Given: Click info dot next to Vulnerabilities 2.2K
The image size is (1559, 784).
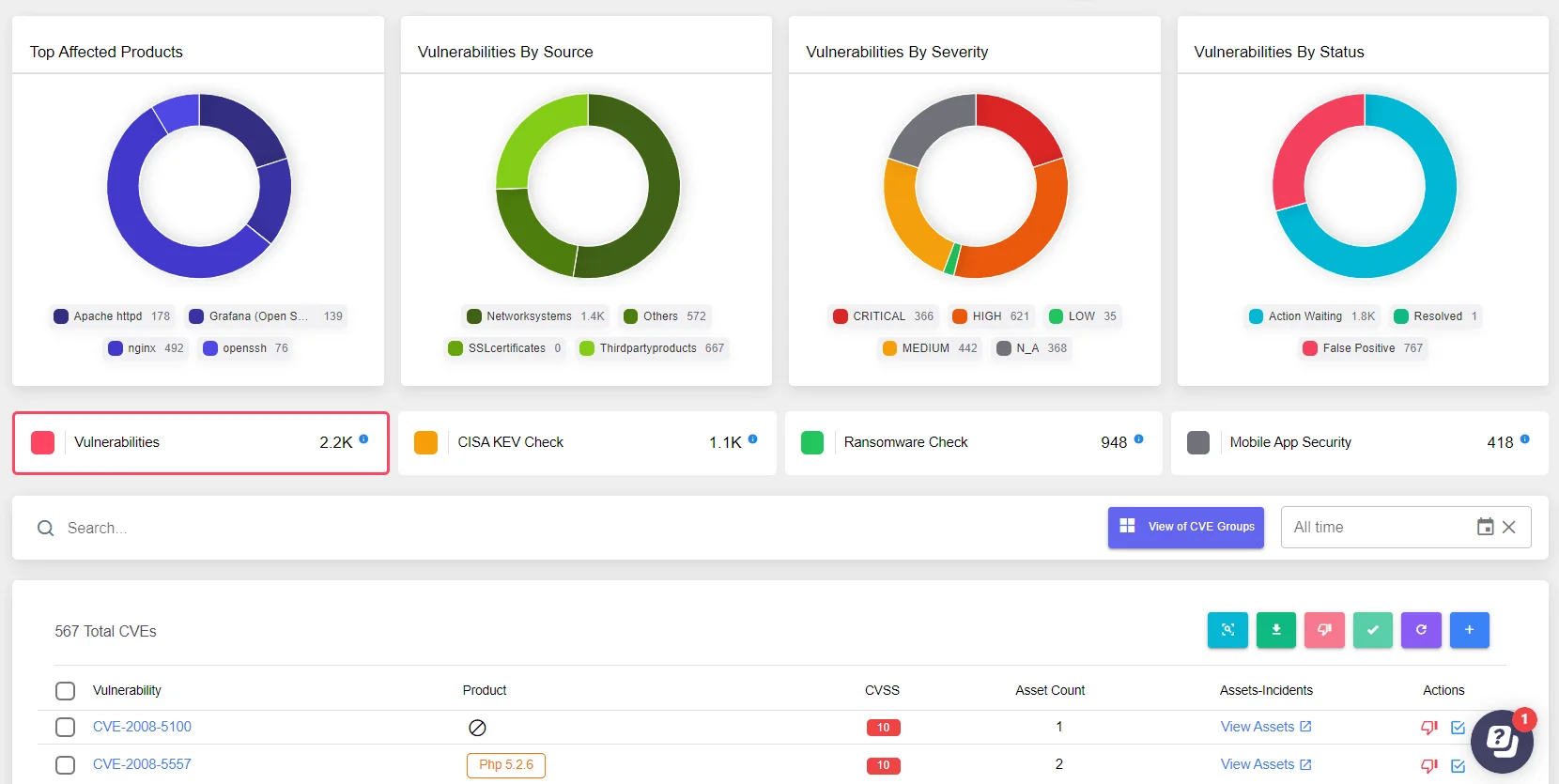Looking at the screenshot, I should tap(363, 438).
